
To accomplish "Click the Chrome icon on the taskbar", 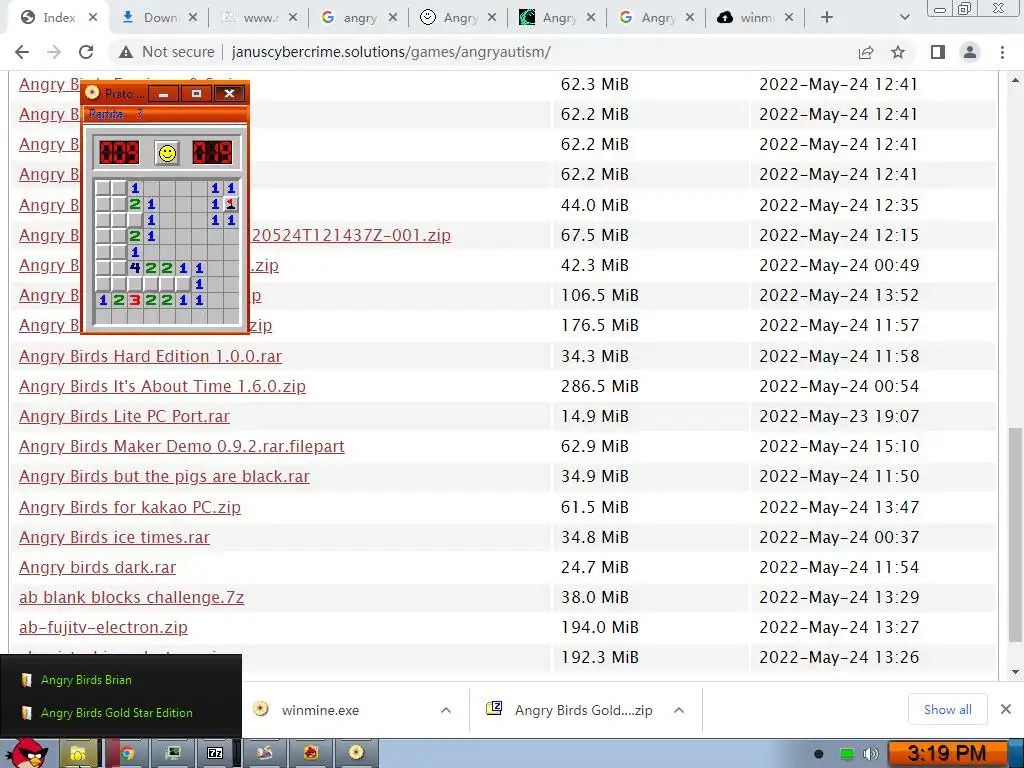I will pyautogui.click(x=127, y=754).
